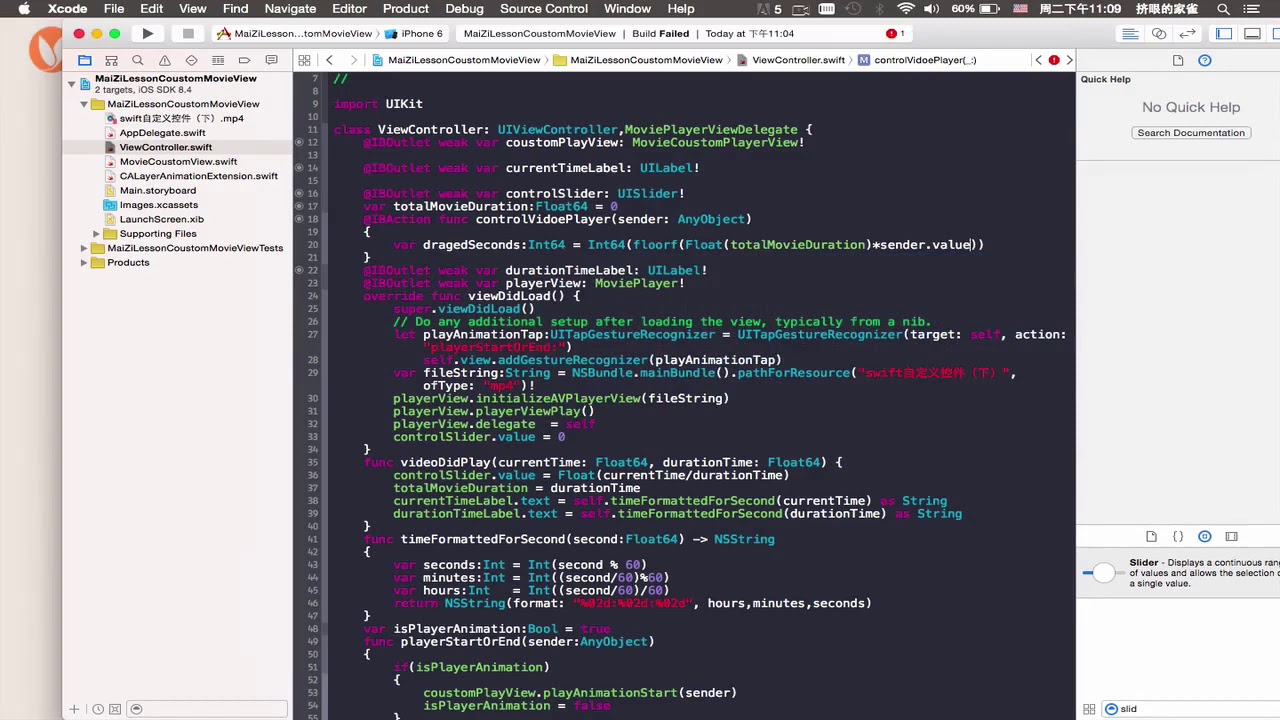Screen dimensions: 1280x720
Task: Switch to the Version editor
Action: [x=1188, y=33]
